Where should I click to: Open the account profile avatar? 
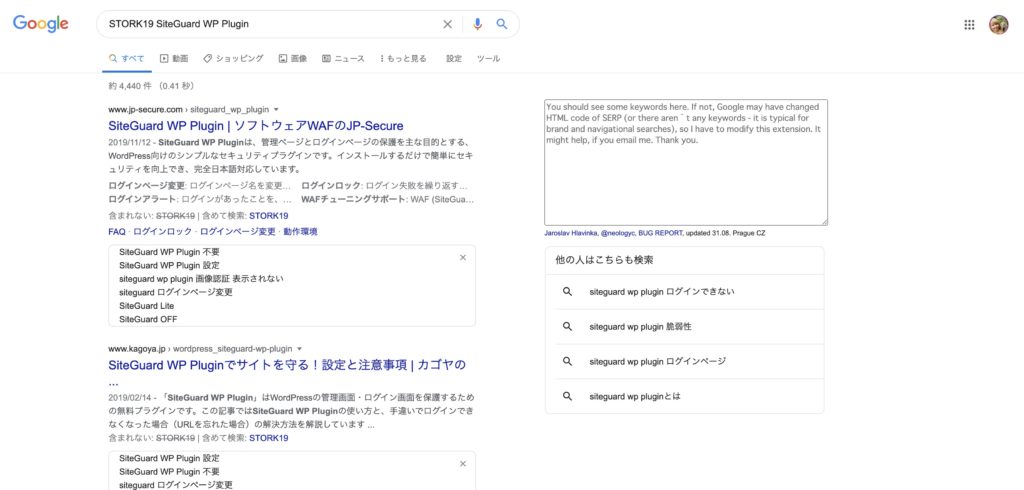tap(999, 25)
